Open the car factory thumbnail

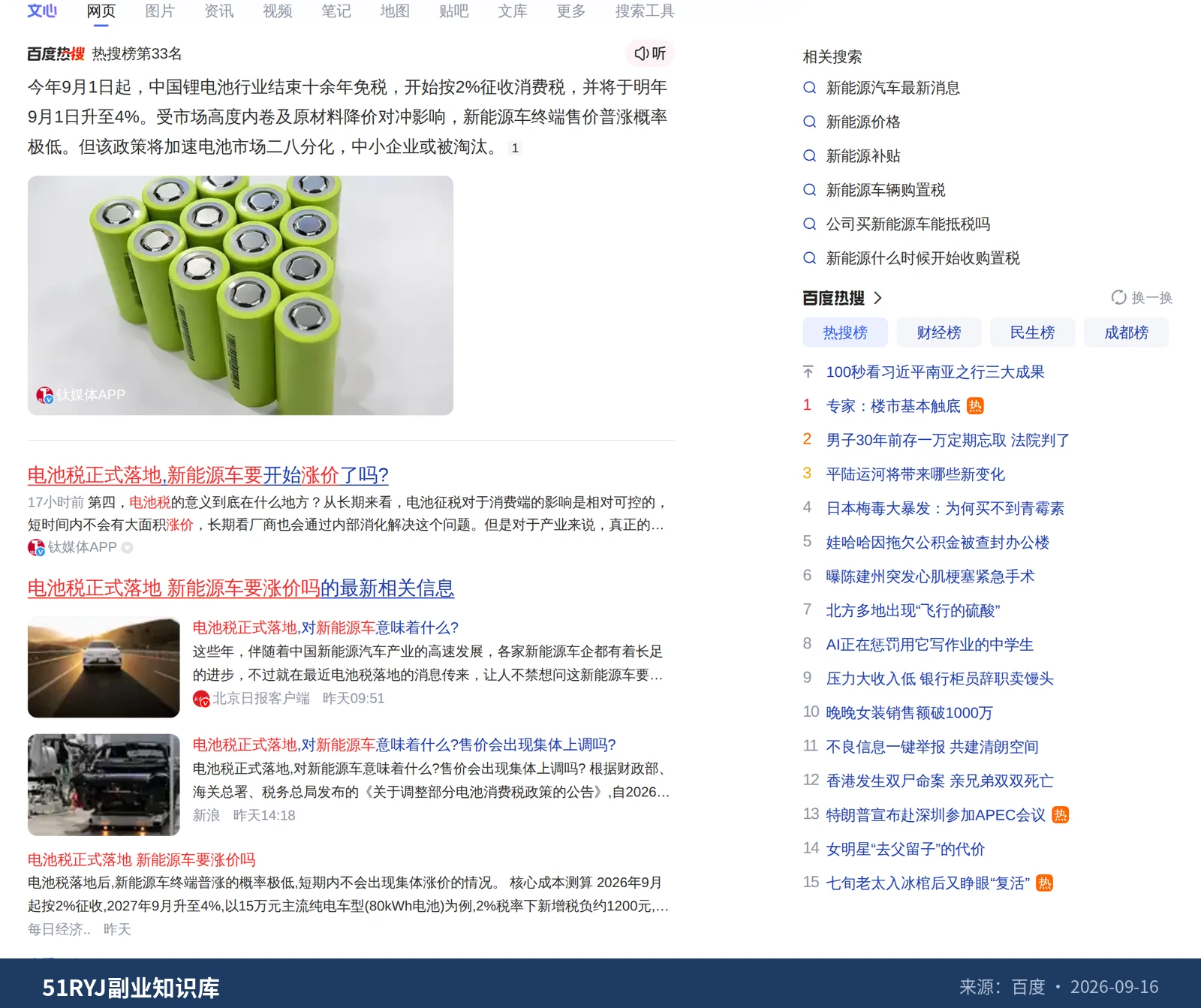pos(104,785)
